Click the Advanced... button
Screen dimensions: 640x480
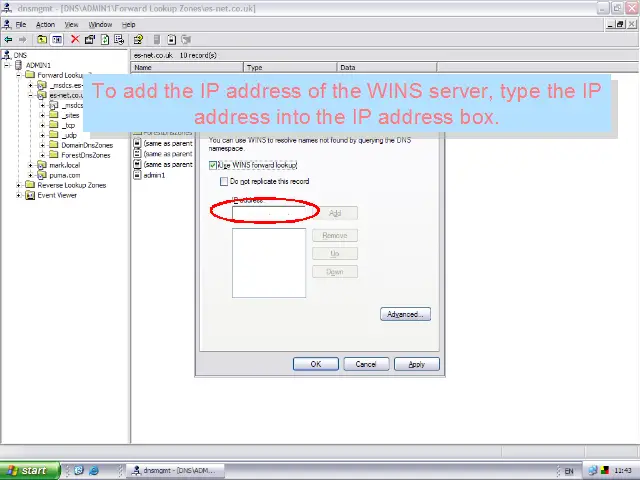[405, 314]
